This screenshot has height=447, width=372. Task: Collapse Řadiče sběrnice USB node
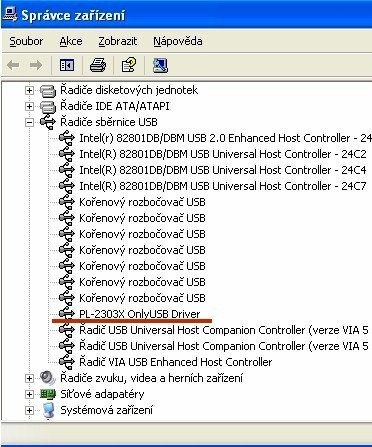click(x=29, y=122)
